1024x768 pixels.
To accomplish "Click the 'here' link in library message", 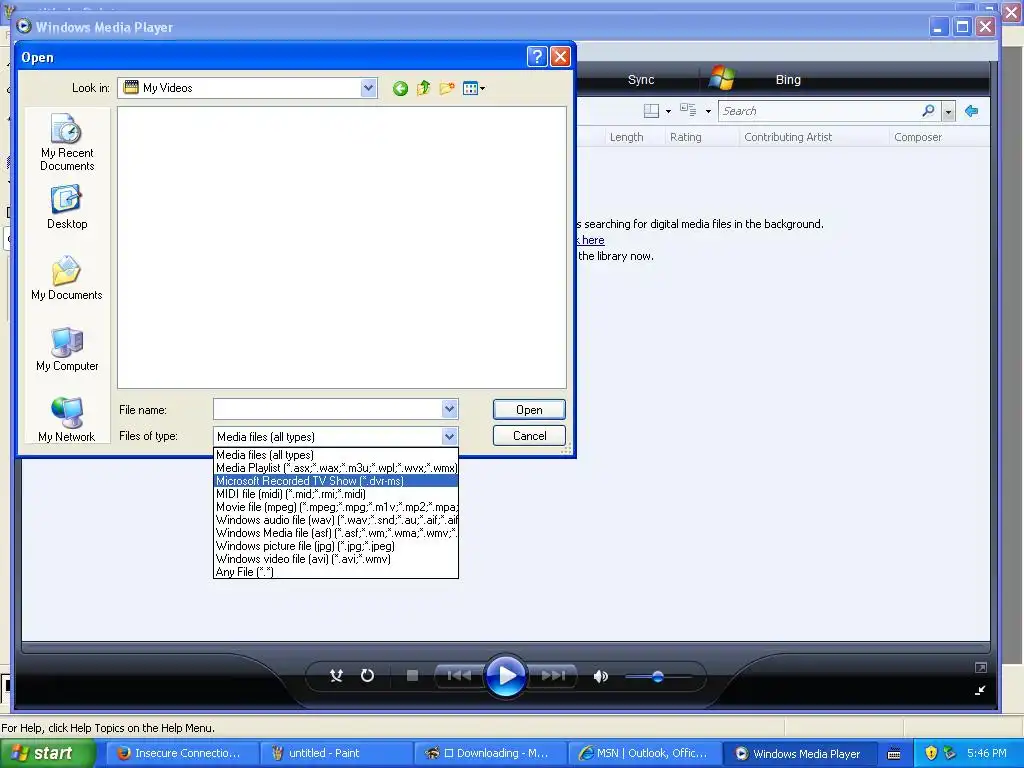I will click(x=593, y=240).
